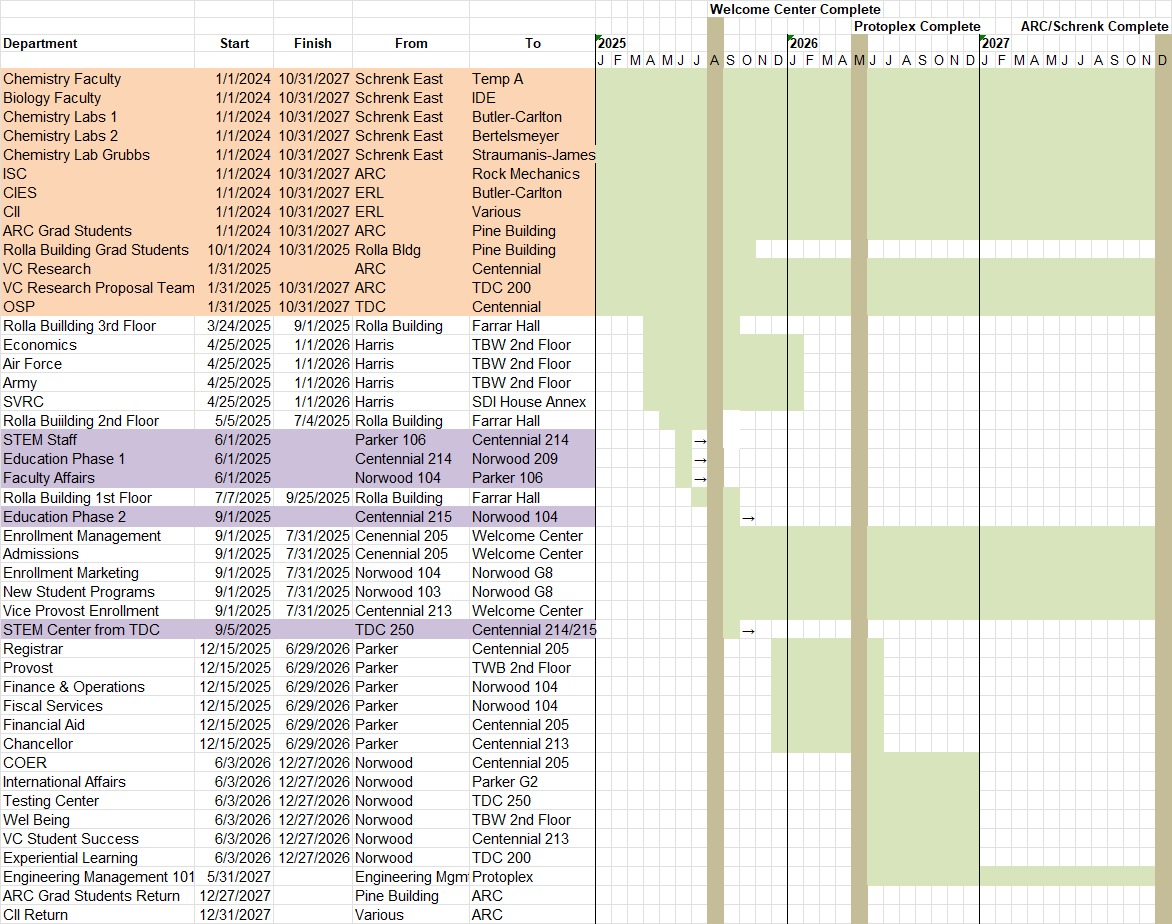Click the Protoplex Complete milestone label
The height and width of the screenshot is (924, 1172).
(917, 26)
